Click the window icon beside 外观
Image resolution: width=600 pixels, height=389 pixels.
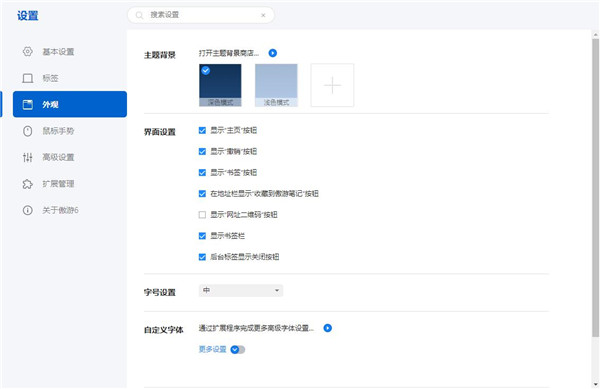28,104
